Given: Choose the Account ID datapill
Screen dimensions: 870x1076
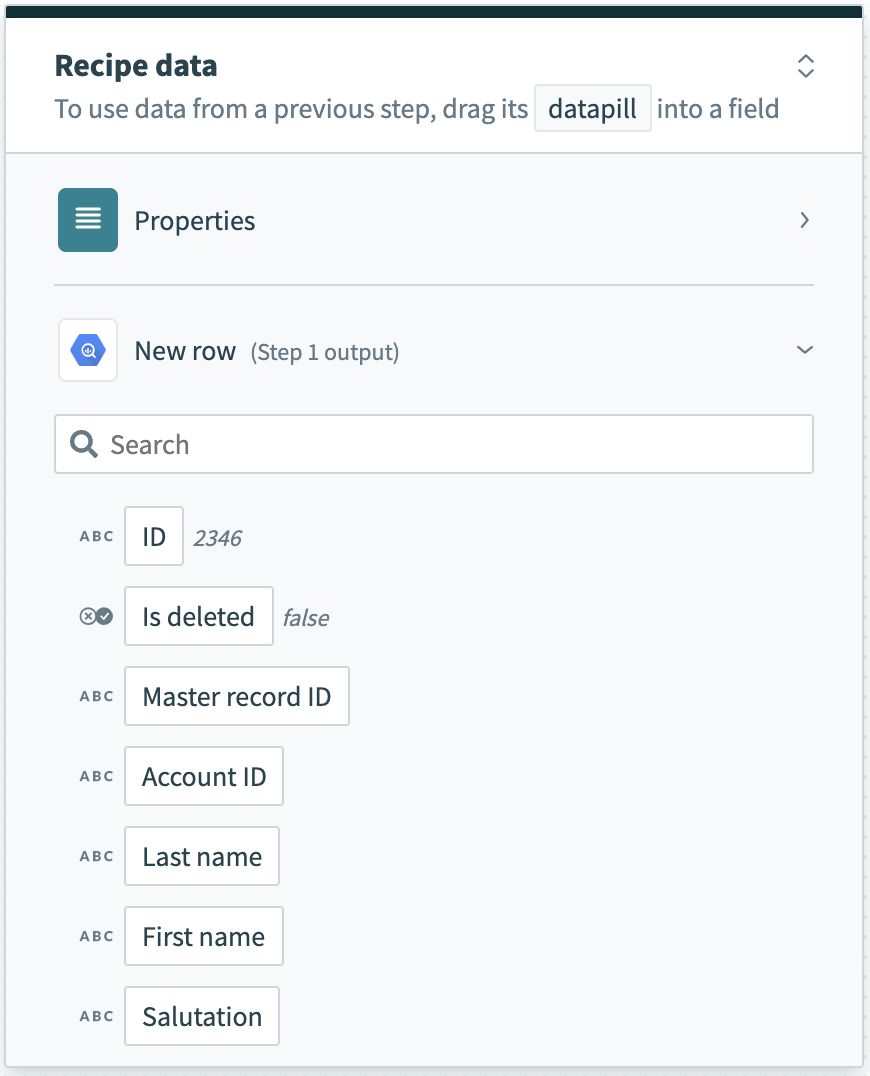Looking at the screenshot, I should click(204, 777).
